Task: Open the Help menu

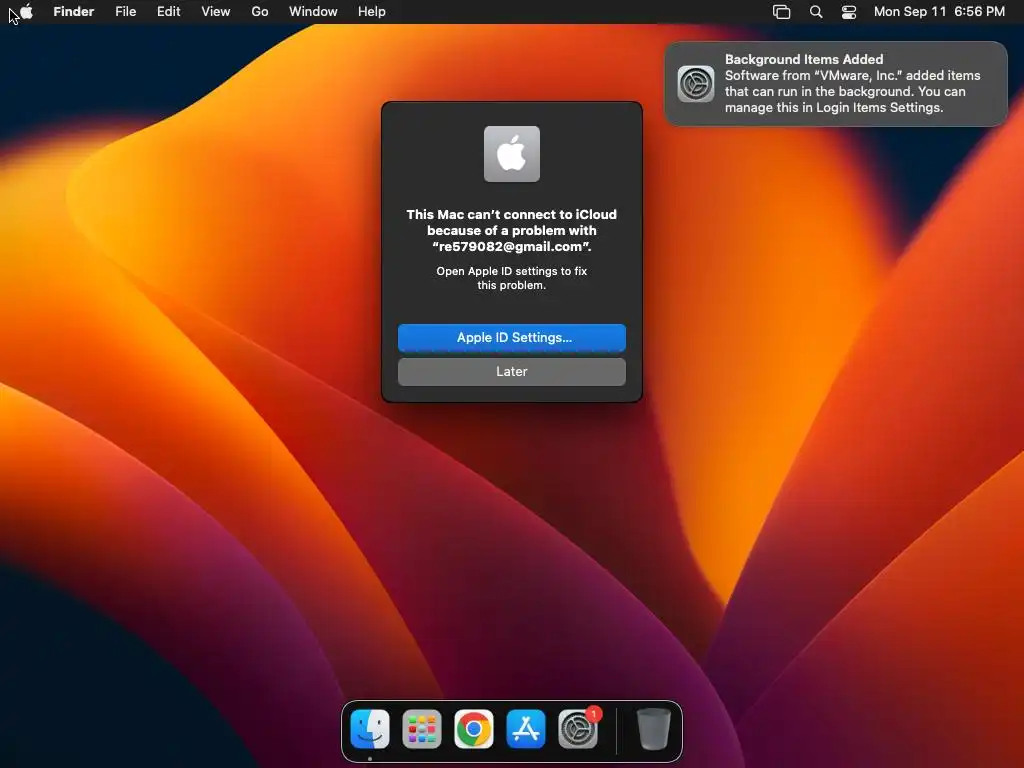Action: click(372, 12)
